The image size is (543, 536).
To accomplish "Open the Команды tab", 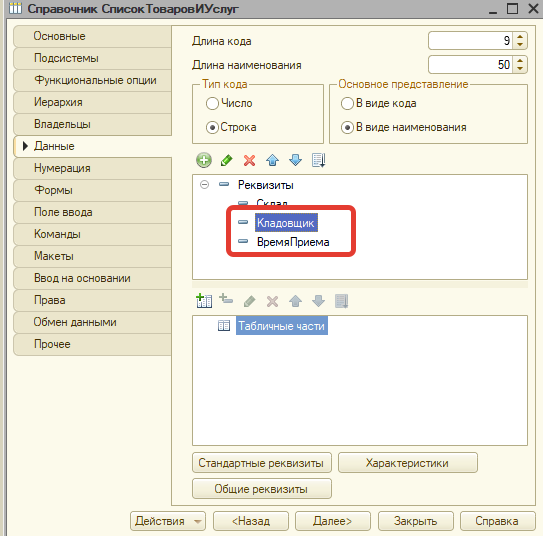I will pos(92,234).
